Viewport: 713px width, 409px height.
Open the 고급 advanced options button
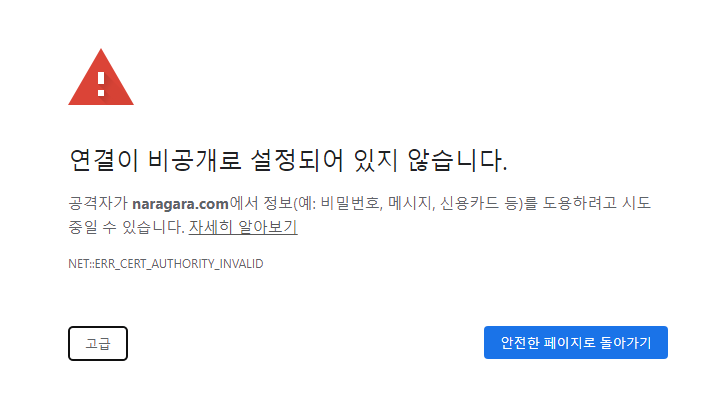tap(98, 343)
